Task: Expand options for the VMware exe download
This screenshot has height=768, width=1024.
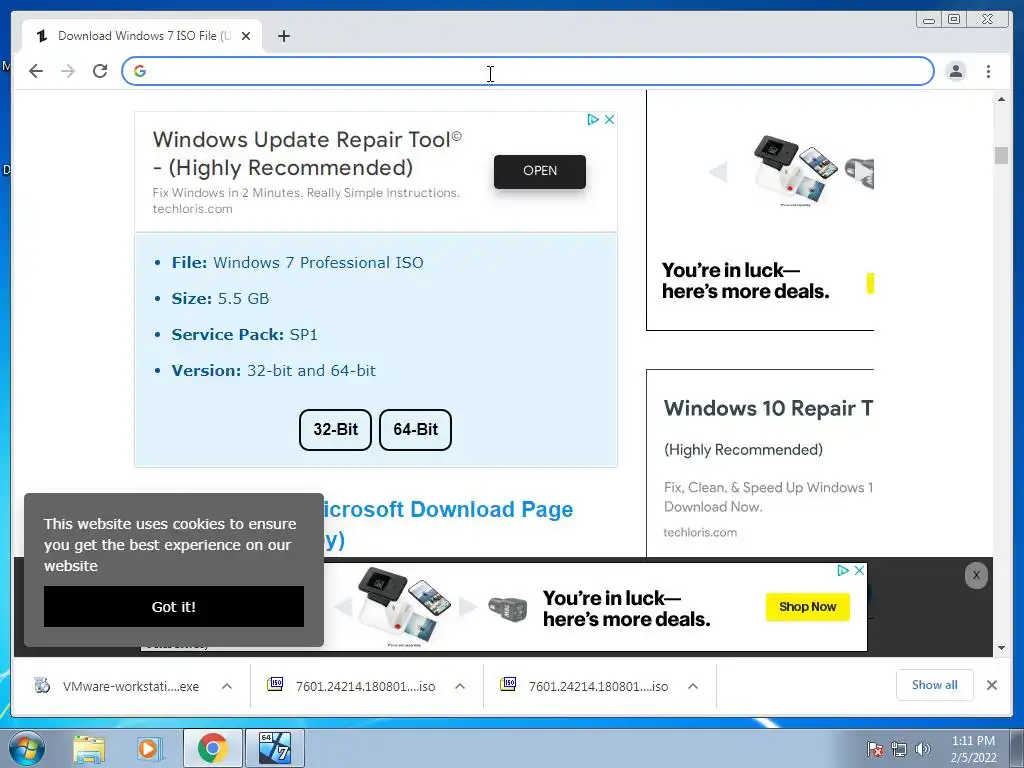Action: [x=227, y=686]
